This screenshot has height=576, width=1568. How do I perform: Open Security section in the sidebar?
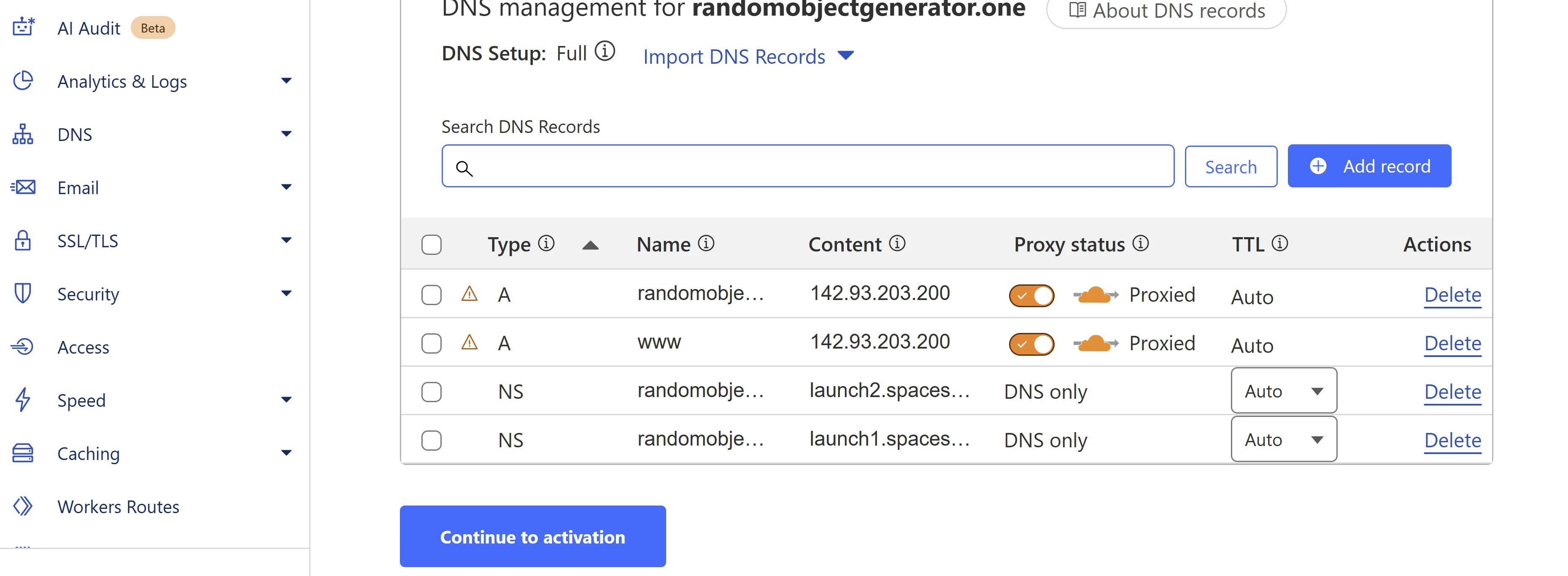(x=88, y=294)
